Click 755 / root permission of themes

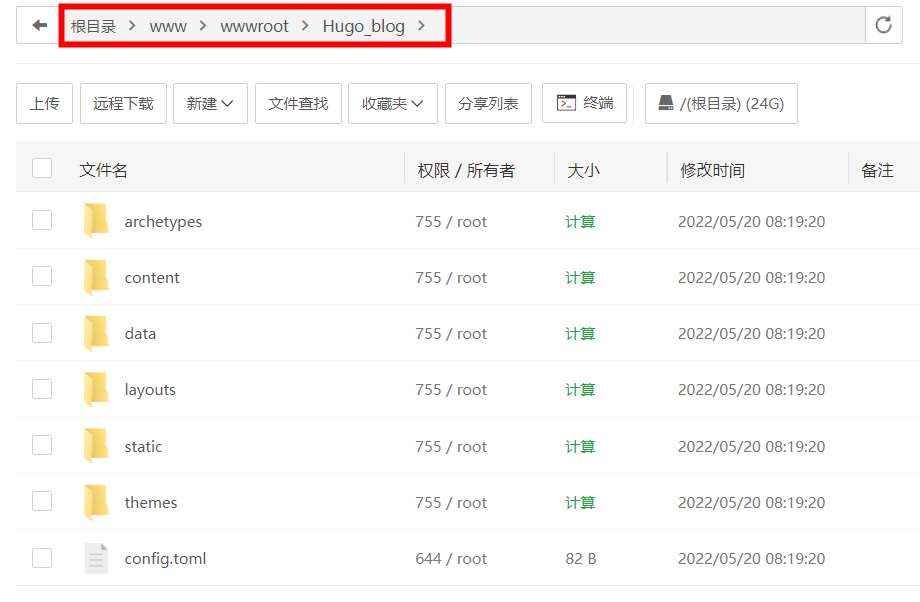[x=451, y=502]
